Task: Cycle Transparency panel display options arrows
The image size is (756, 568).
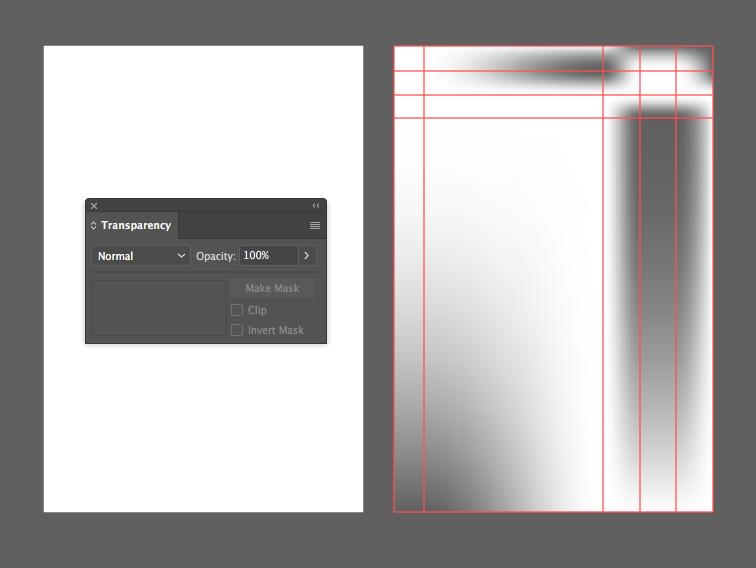Action: pyautogui.click(x=94, y=226)
